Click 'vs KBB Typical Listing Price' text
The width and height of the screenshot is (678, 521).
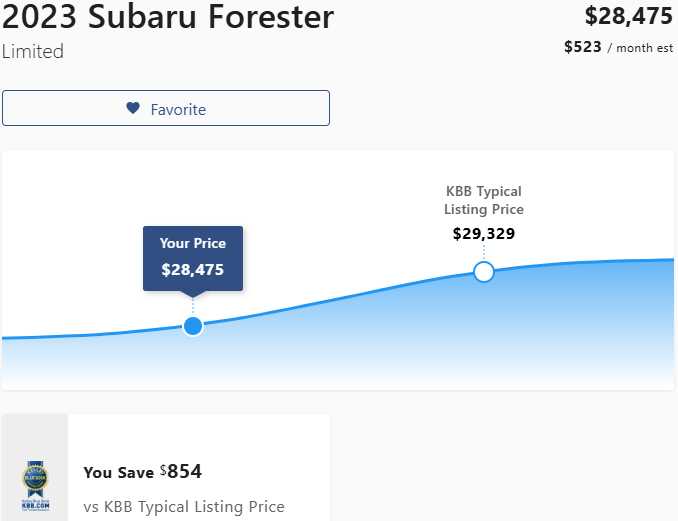pos(184,507)
